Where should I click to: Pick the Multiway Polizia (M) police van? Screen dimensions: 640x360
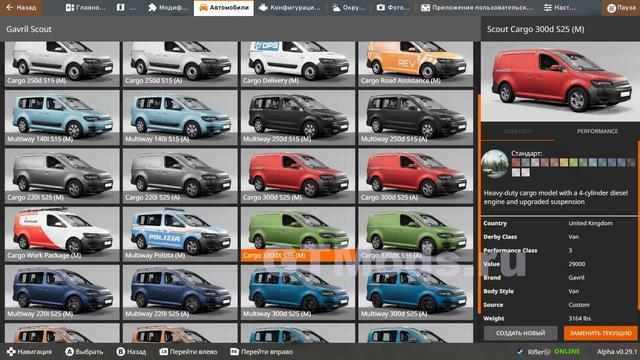[x=180, y=234]
